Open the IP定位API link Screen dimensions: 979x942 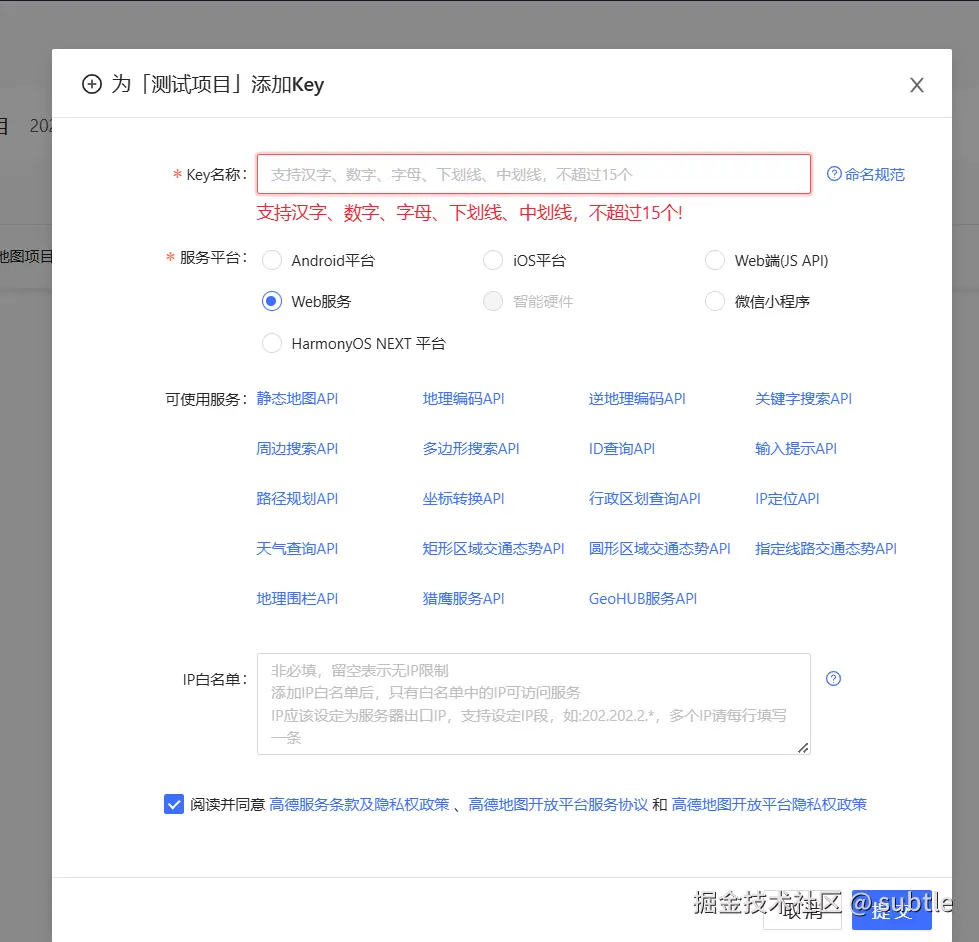pos(787,499)
